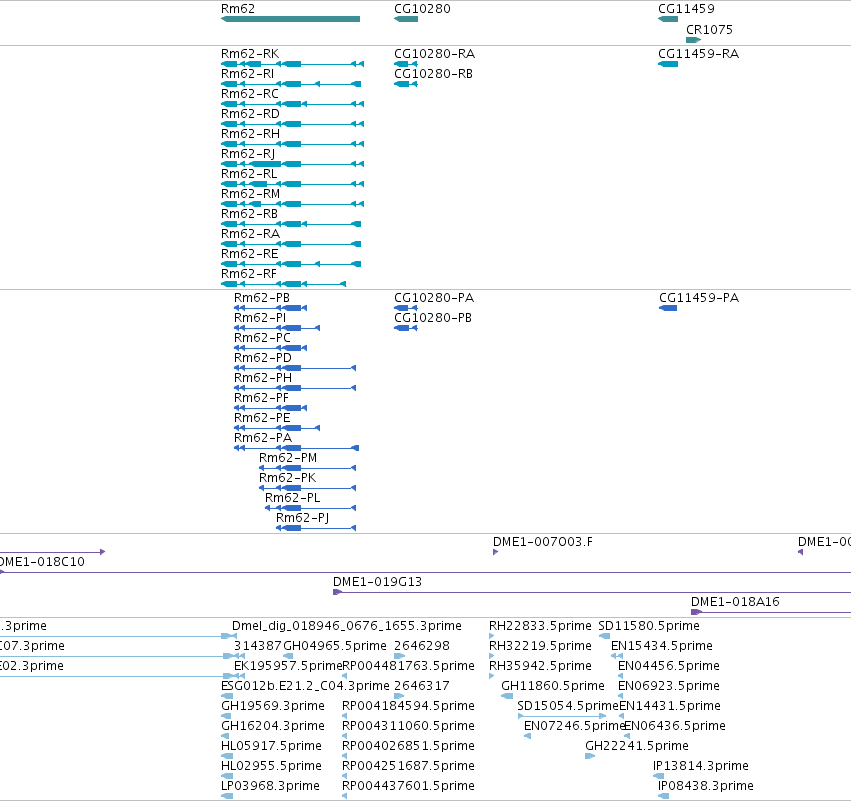
Task: Select feature label 2646317
Action: coord(422,686)
